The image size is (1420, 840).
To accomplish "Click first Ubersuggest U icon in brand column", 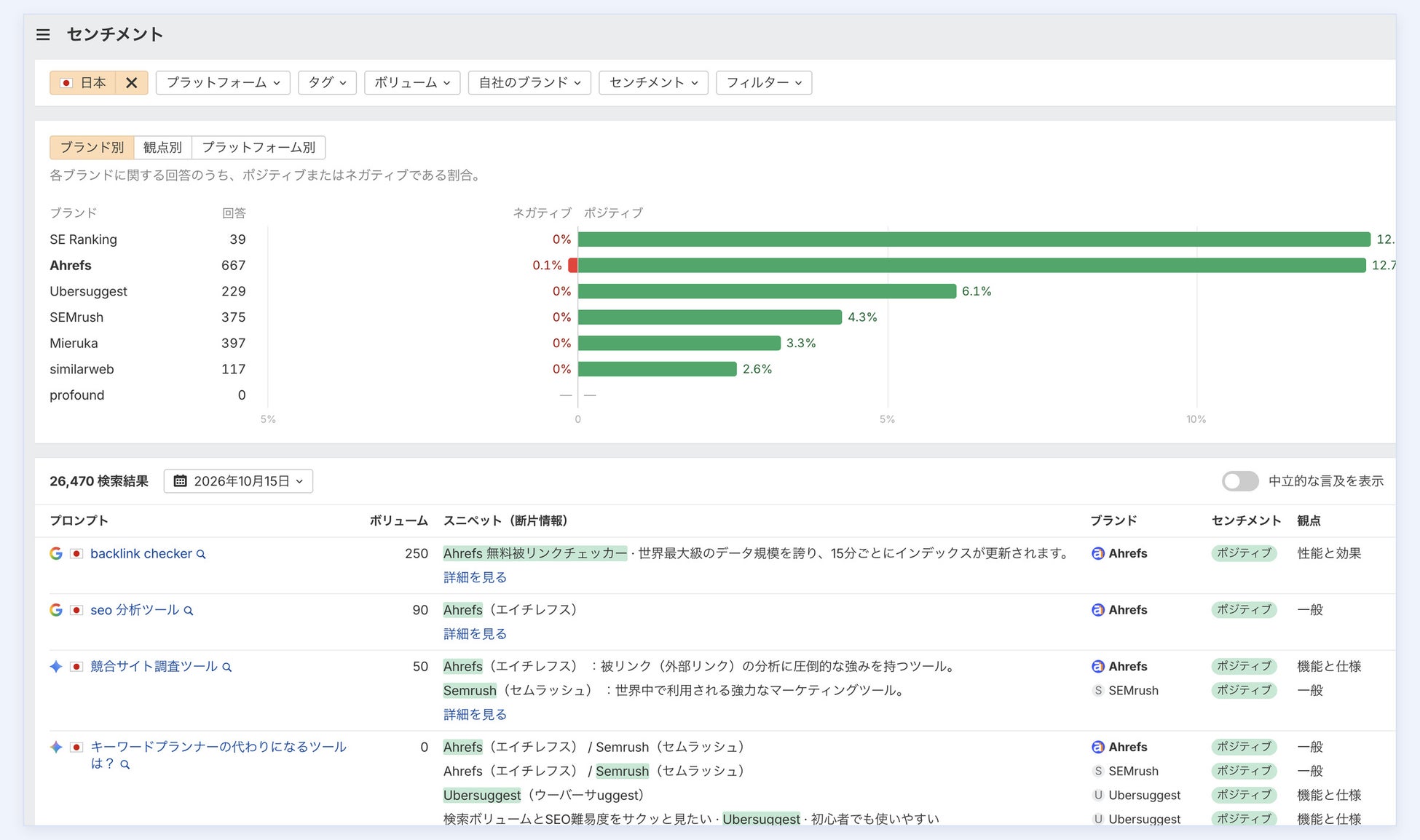I will [1098, 796].
